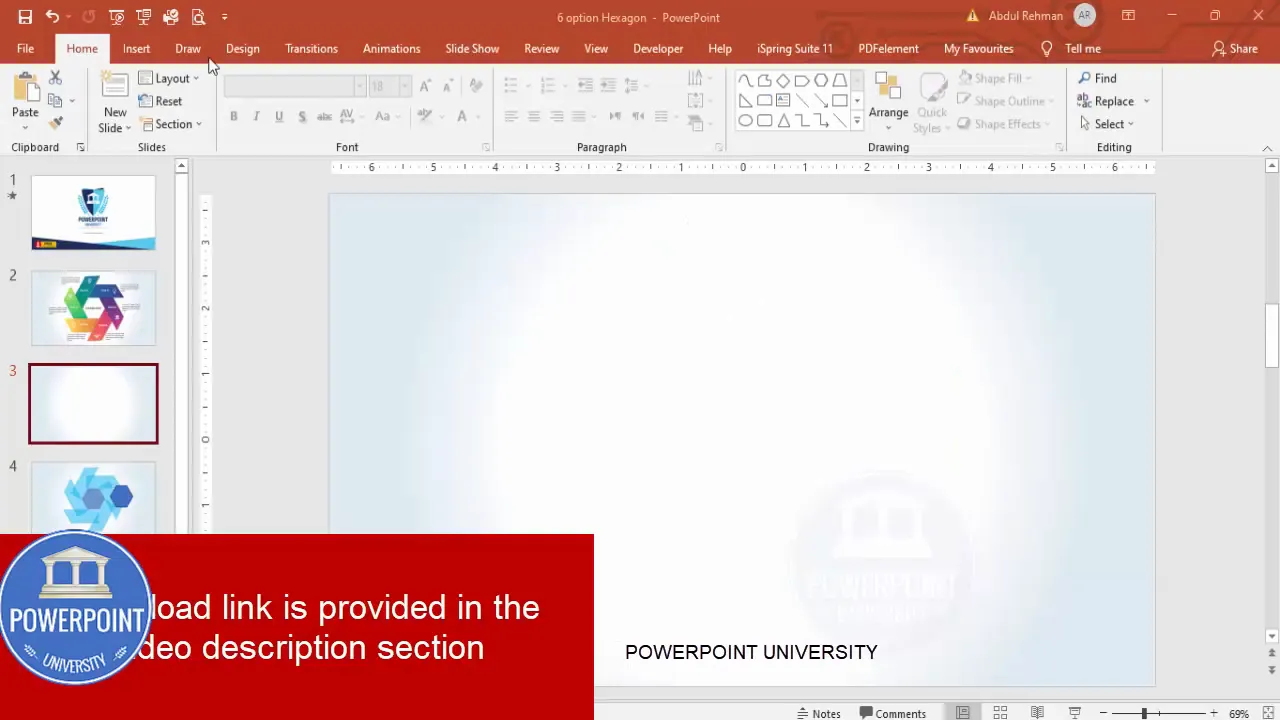Toggle text Shadow
1280x720 pixels.
coord(302,117)
